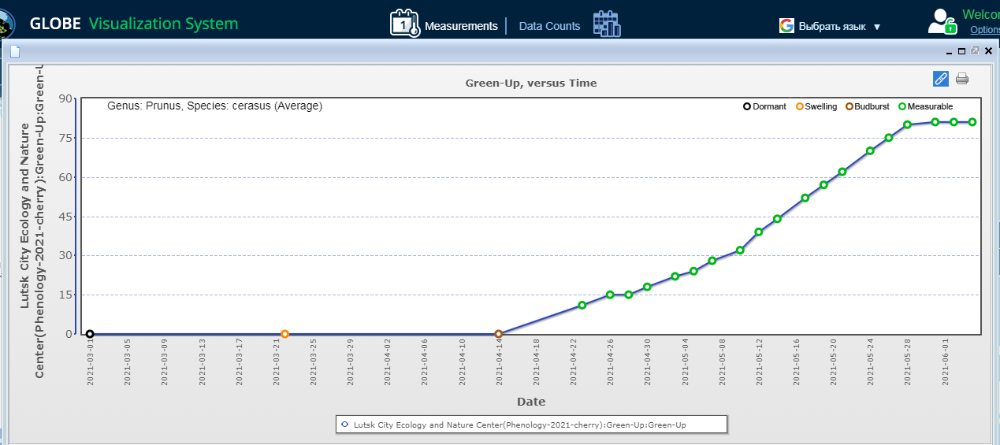Click the print chart icon
The height and width of the screenshot is (445, 1000).
962,79
